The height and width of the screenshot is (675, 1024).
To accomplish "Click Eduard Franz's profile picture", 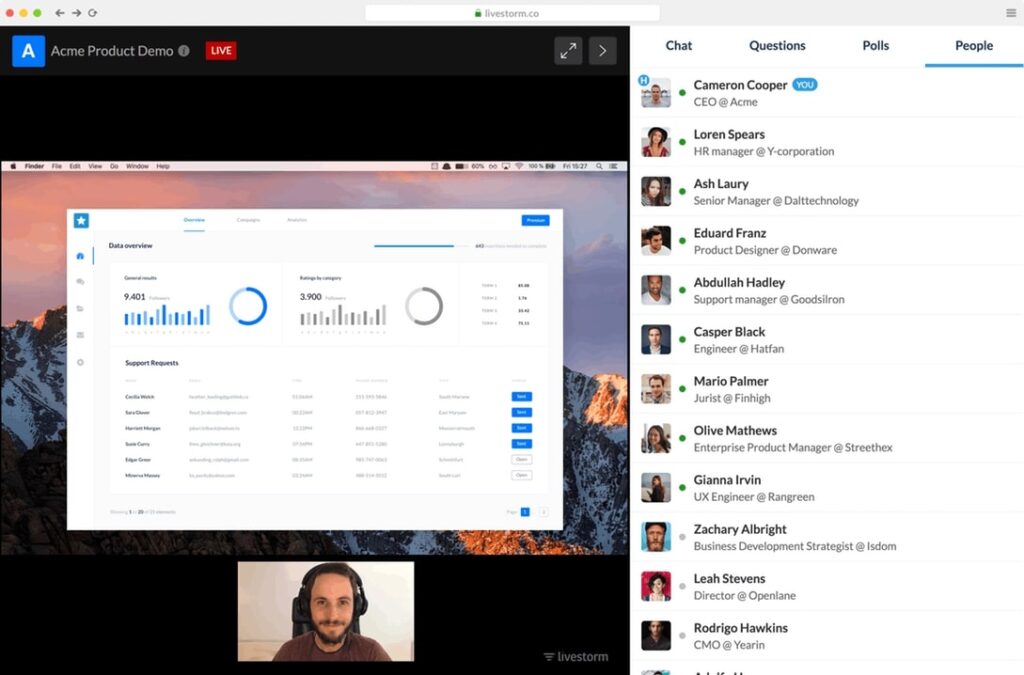I will coord(656,241).
